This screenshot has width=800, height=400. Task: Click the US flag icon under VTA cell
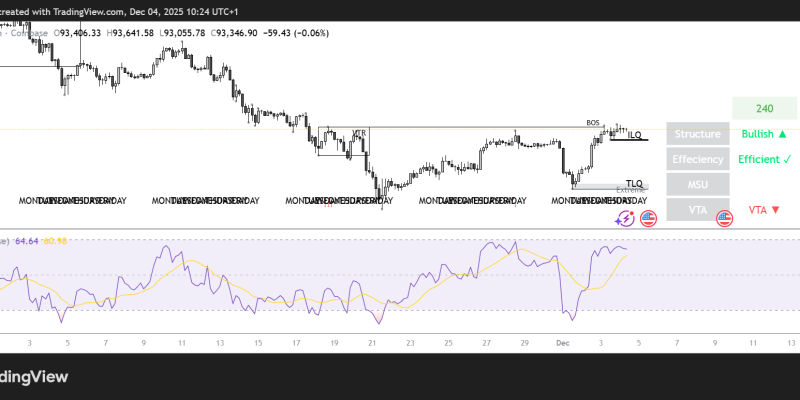point(725,218)
